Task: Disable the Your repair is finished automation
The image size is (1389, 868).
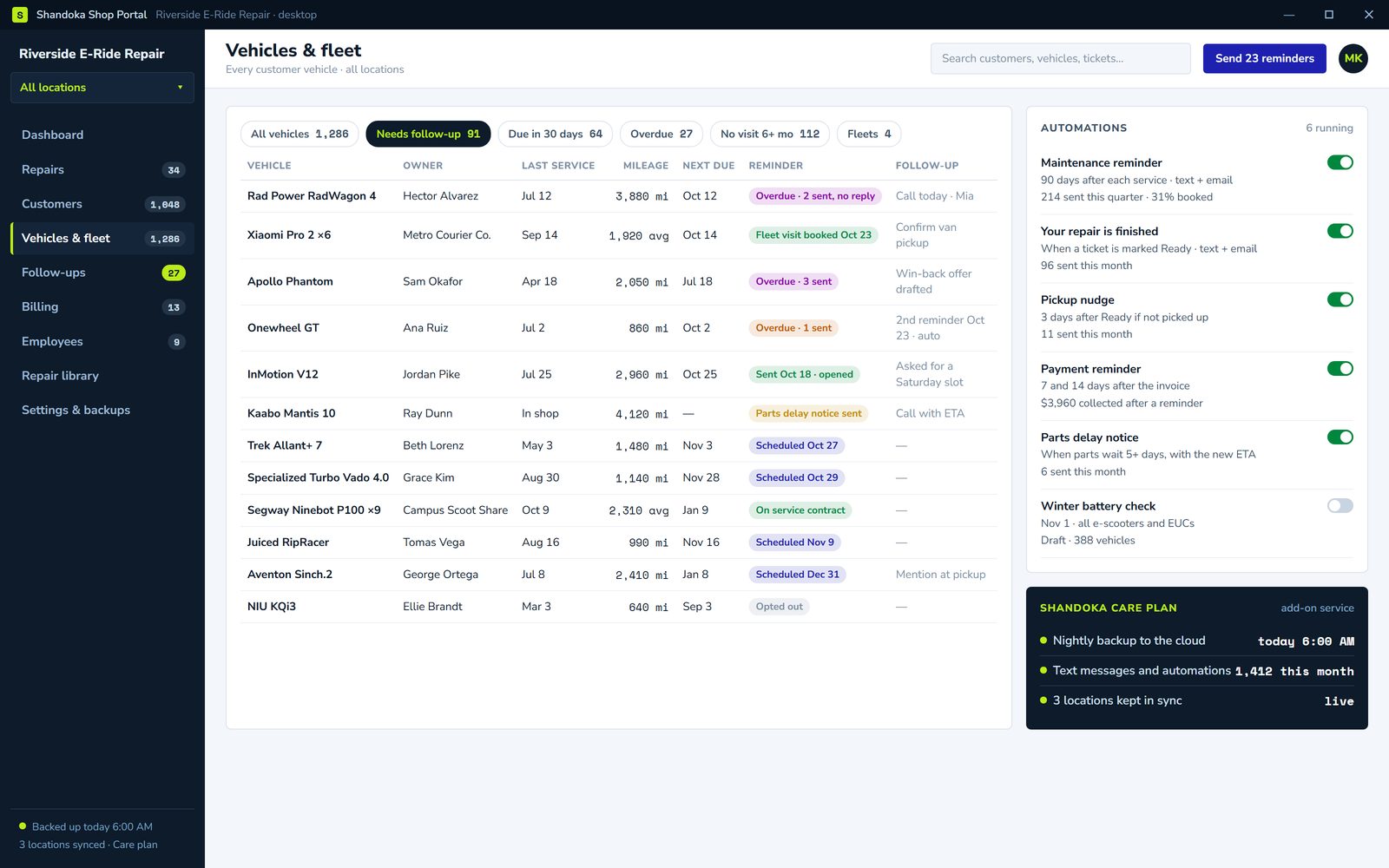Action: [x=1340, y=231]
